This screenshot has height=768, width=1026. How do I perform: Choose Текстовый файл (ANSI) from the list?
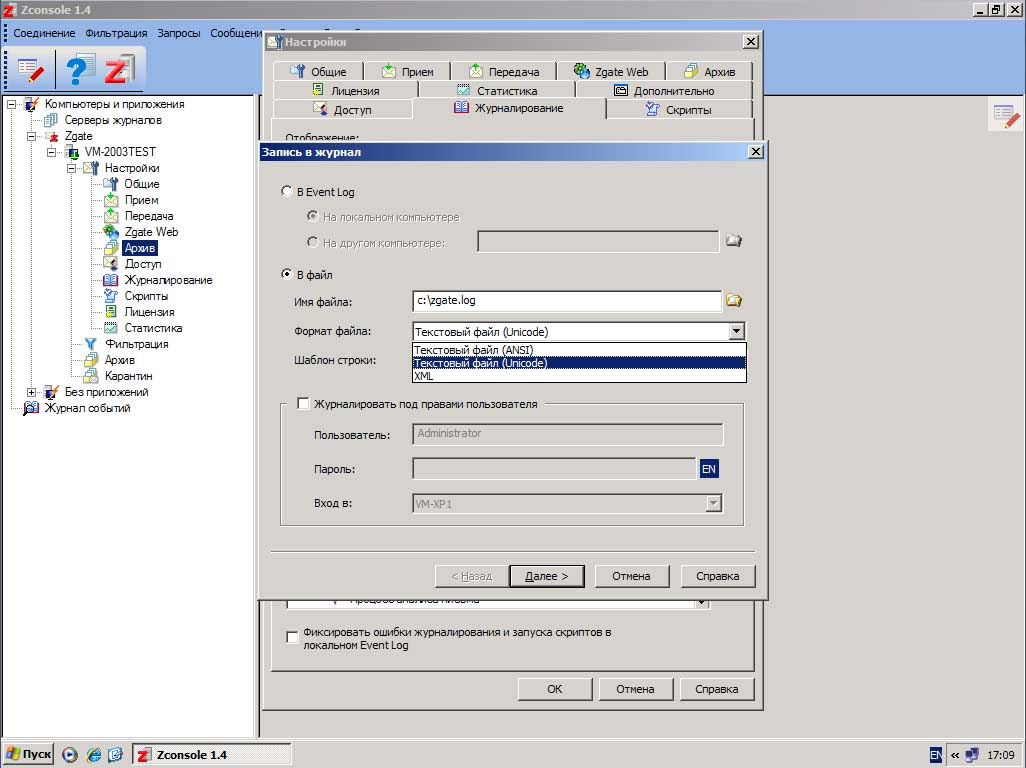(579, 350)
